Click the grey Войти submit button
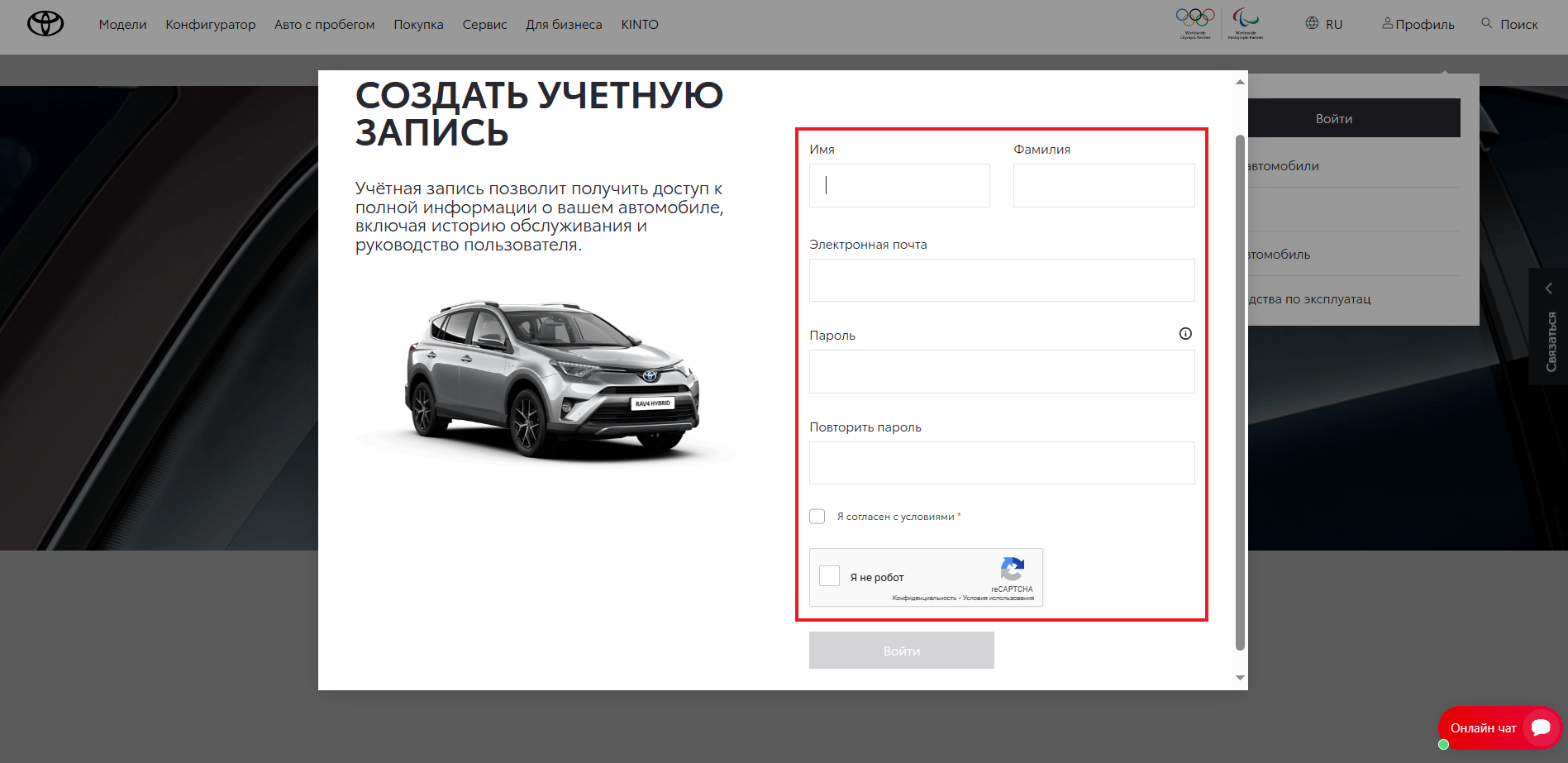Screen dimensions: 1568x763 pos(902,651)
